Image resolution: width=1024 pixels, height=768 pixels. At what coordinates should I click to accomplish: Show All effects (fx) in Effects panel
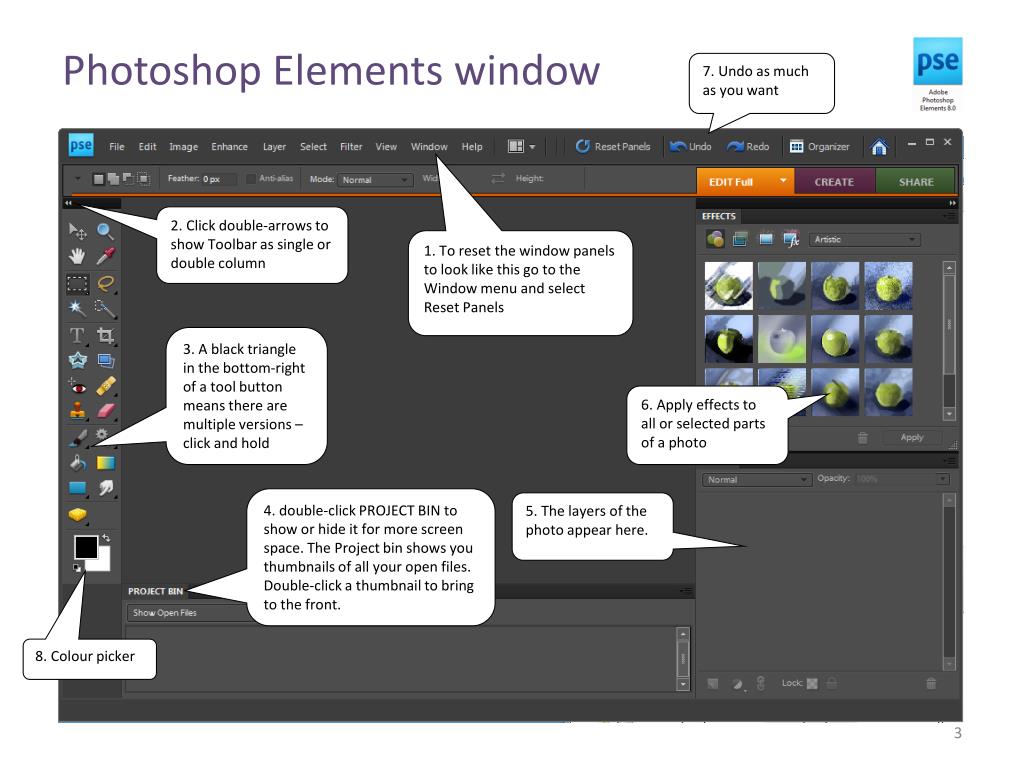(791, 239)
